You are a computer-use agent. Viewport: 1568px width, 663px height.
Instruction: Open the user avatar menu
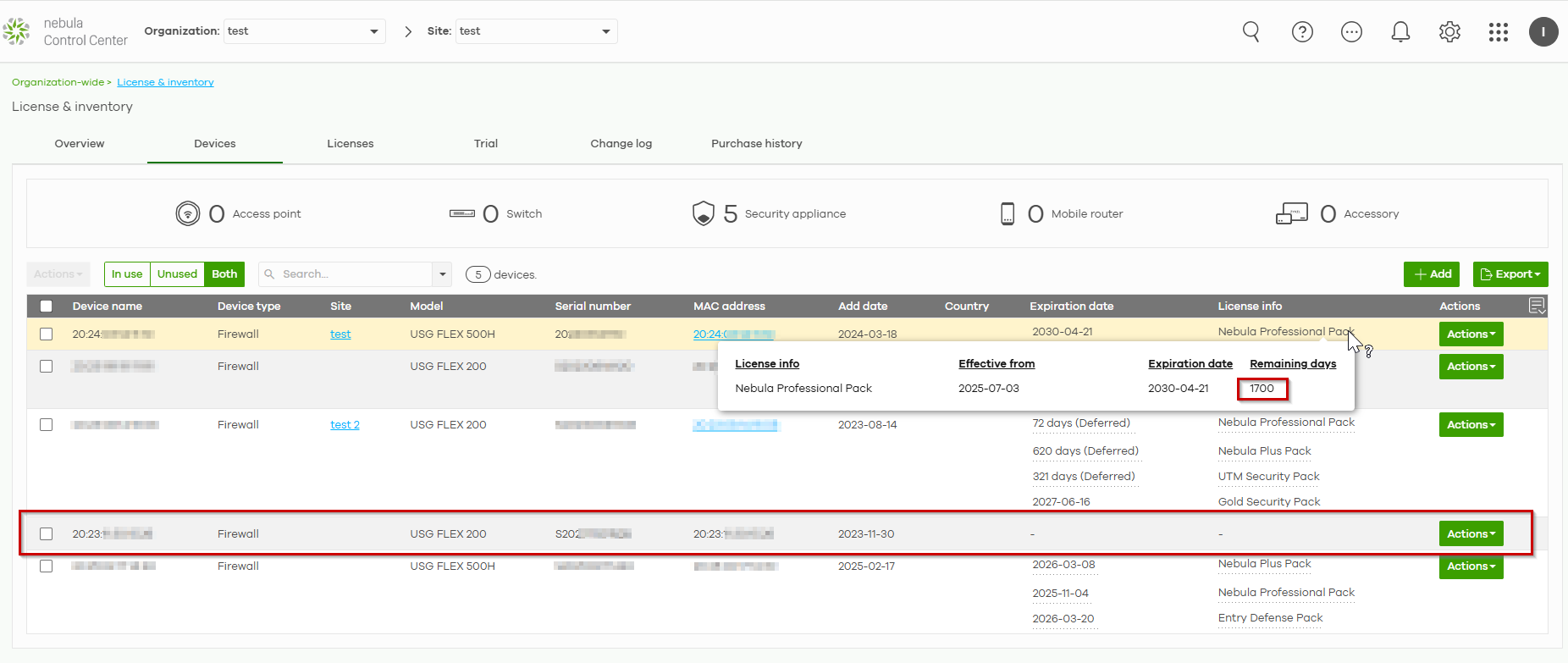(1543, 32)
